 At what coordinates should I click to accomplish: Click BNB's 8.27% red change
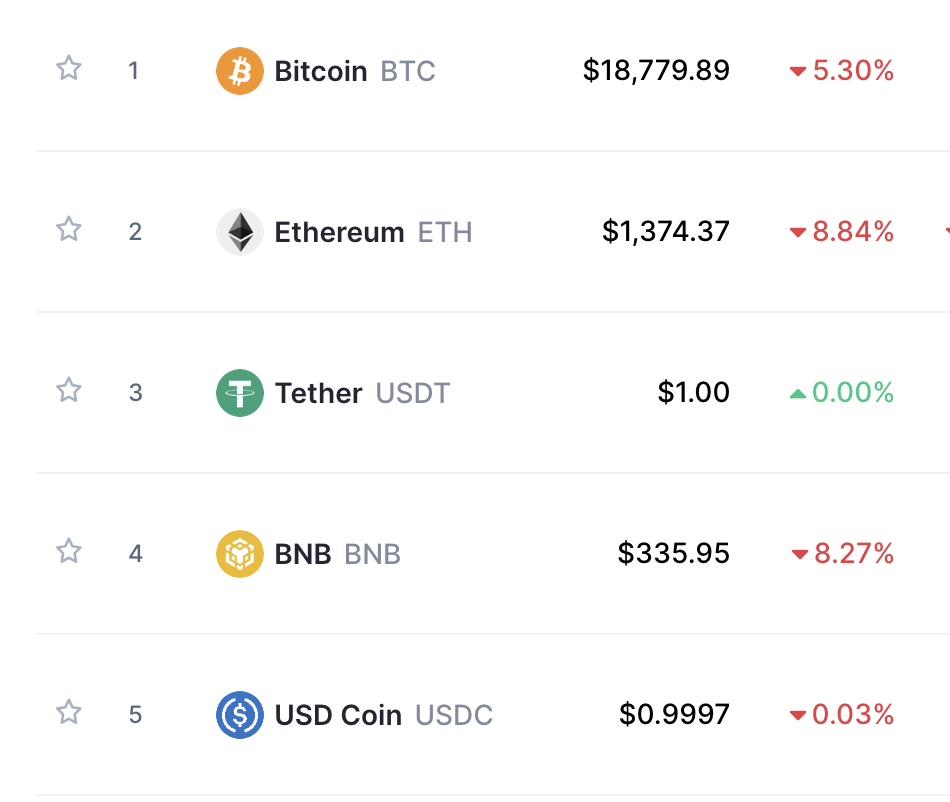pos(842,554)
